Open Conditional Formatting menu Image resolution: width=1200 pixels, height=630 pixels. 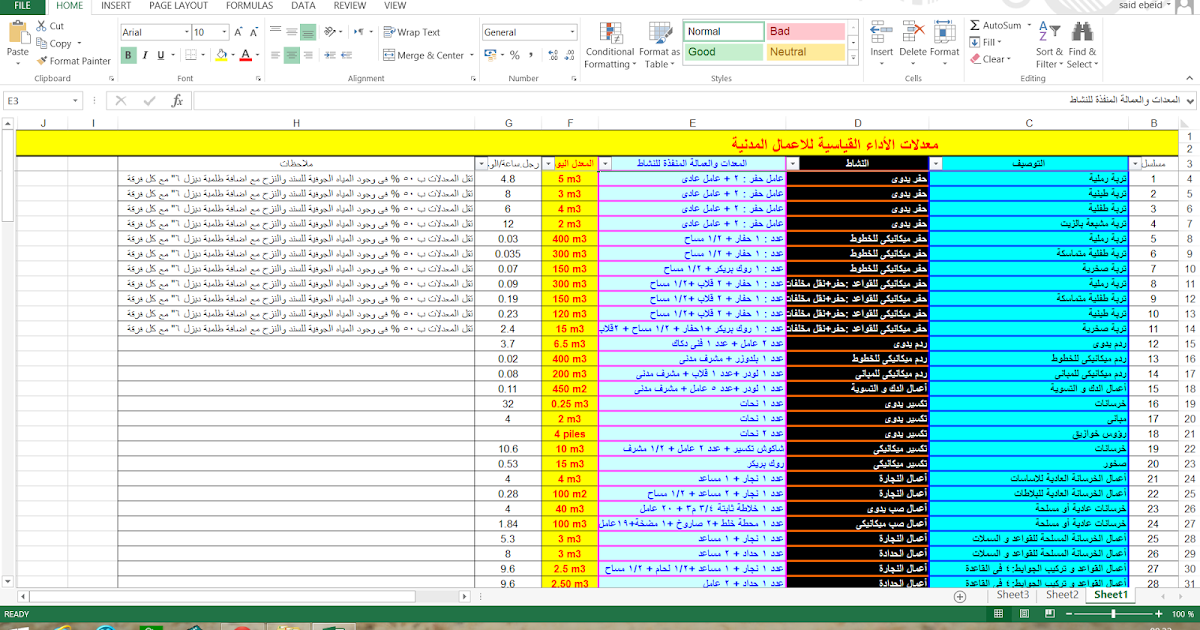pyautogui.click(x=610, y=45)
